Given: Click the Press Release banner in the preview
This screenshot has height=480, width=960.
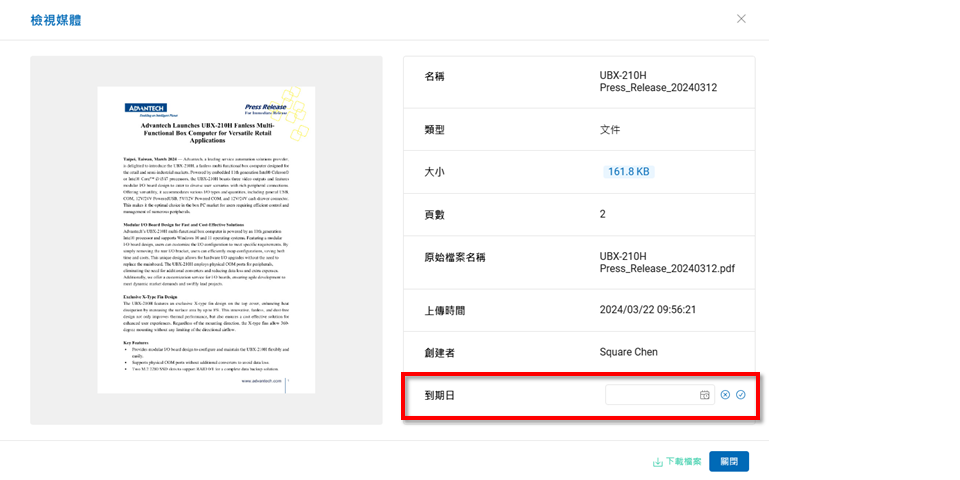Looking at the screenshot, I should pyautogui.click(x=266, y=107).
